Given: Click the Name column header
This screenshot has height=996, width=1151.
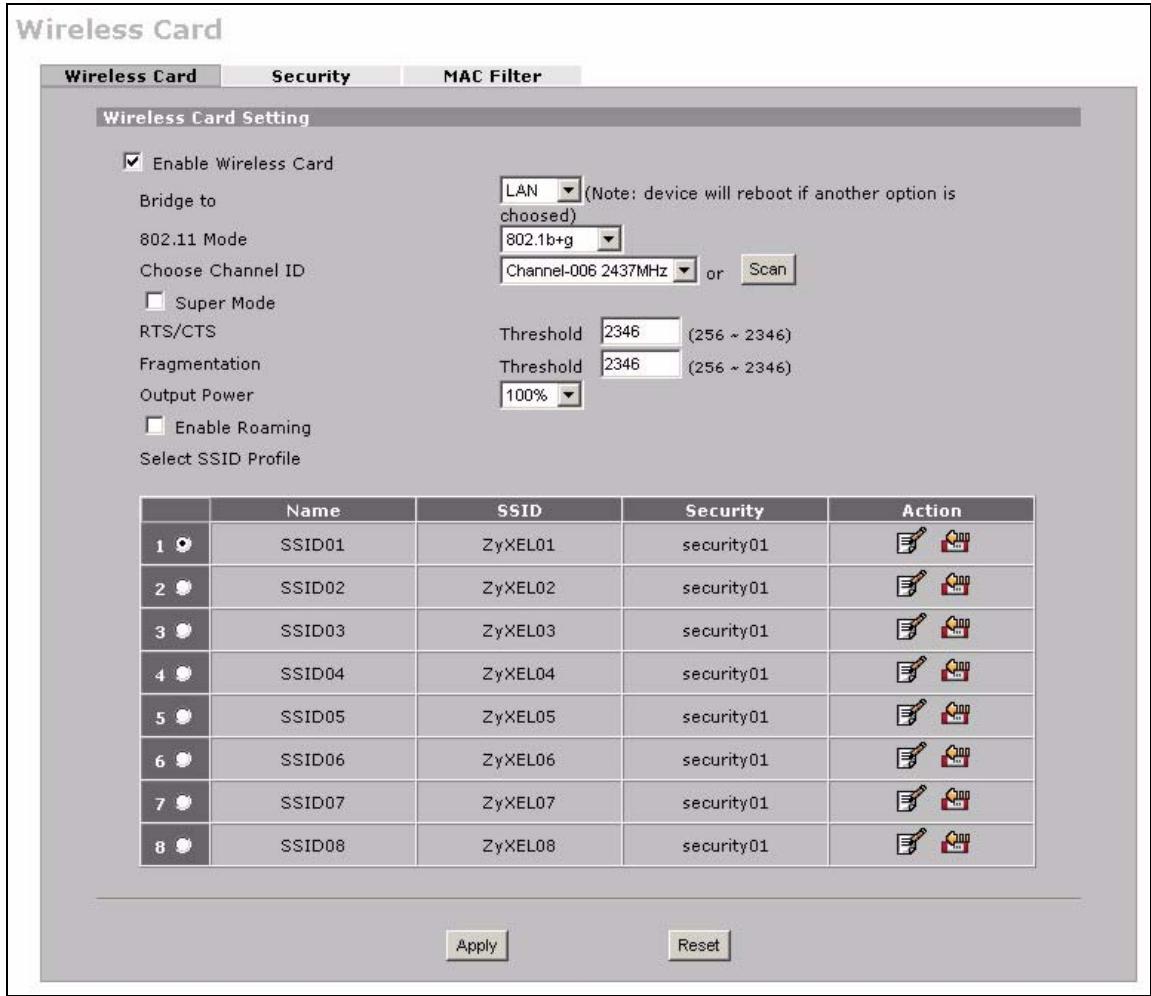Looking at the screenshot, I should pyautogui.click(x=313, y=510).
